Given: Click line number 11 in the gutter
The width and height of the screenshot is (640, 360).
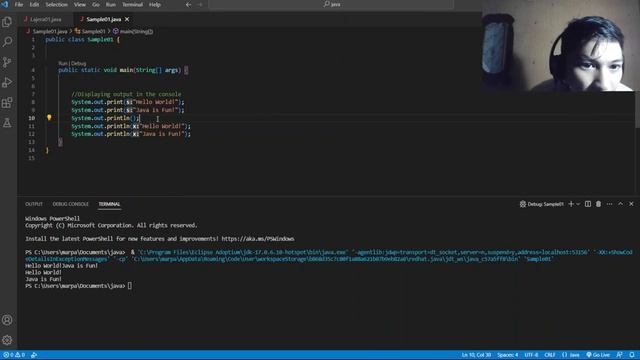Looking at the screenshot, I should [x=31, y=126].
